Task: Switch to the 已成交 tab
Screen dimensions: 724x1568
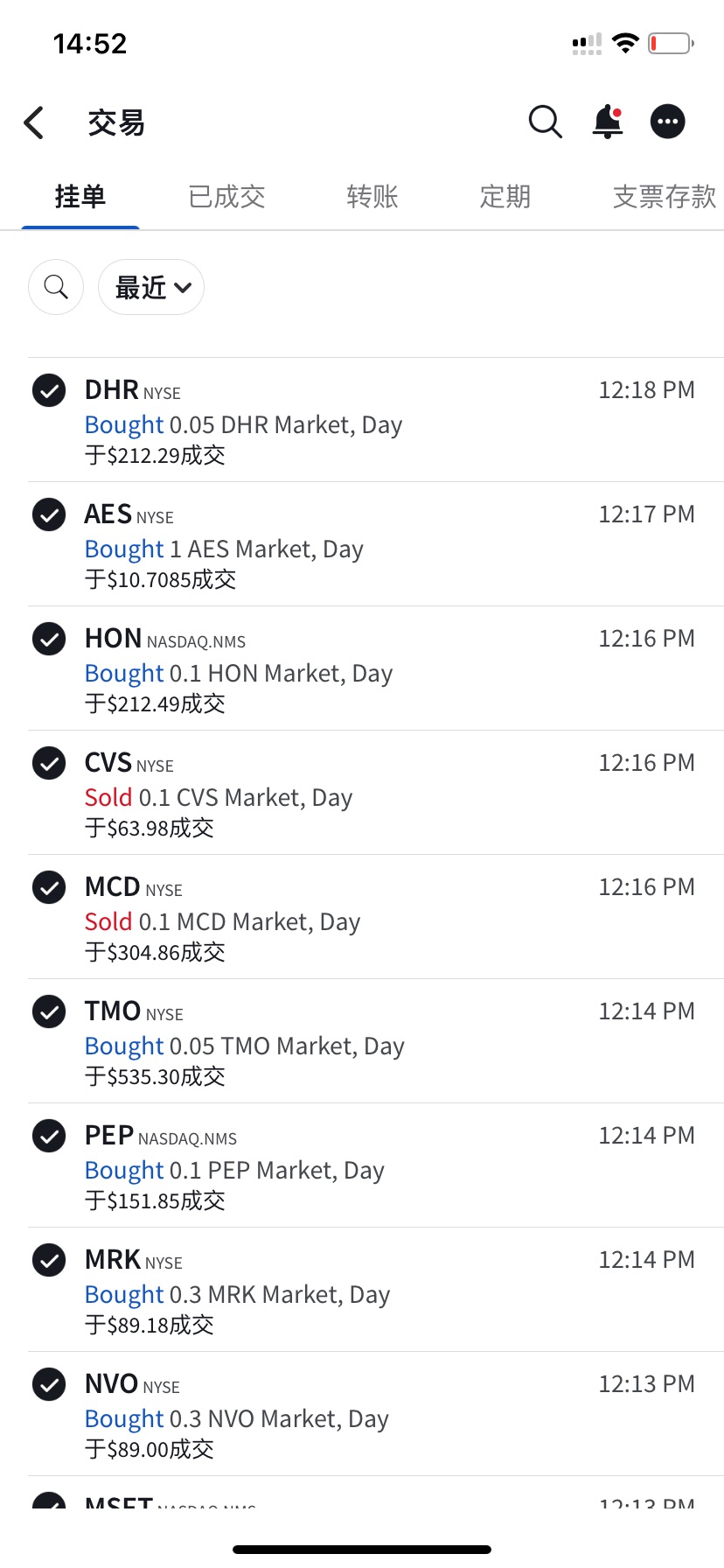Action: [x=226, y=197]
